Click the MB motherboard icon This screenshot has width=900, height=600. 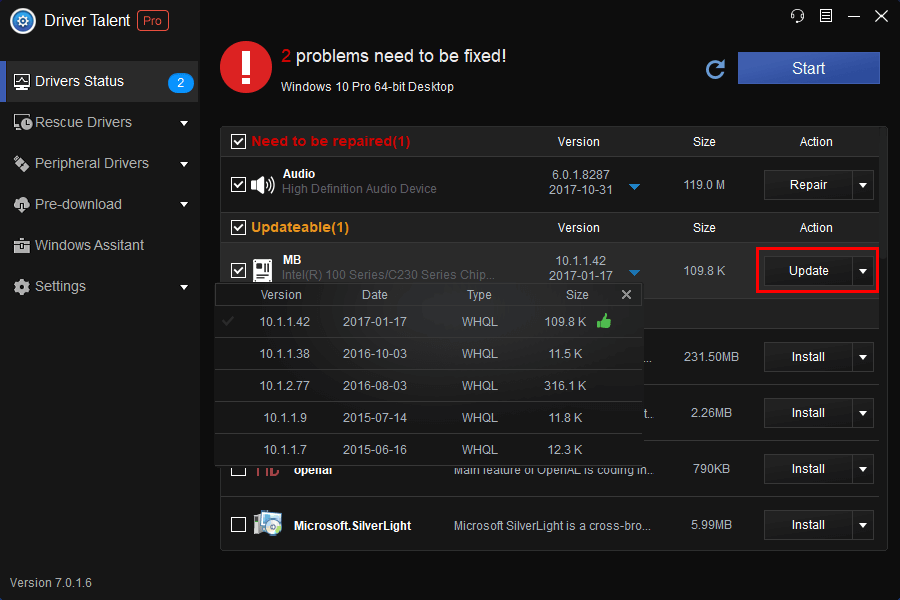click(x=263, y=270)
